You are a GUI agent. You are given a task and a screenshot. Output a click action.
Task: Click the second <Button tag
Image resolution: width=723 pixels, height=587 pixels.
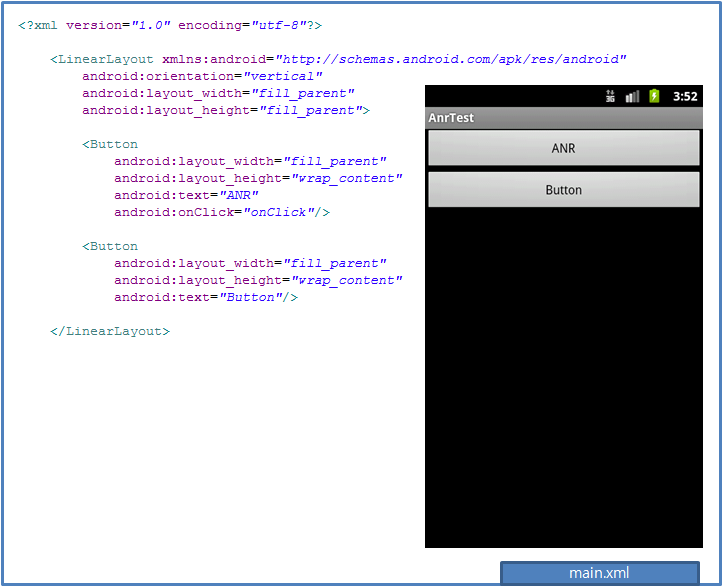tap(110, 246)
